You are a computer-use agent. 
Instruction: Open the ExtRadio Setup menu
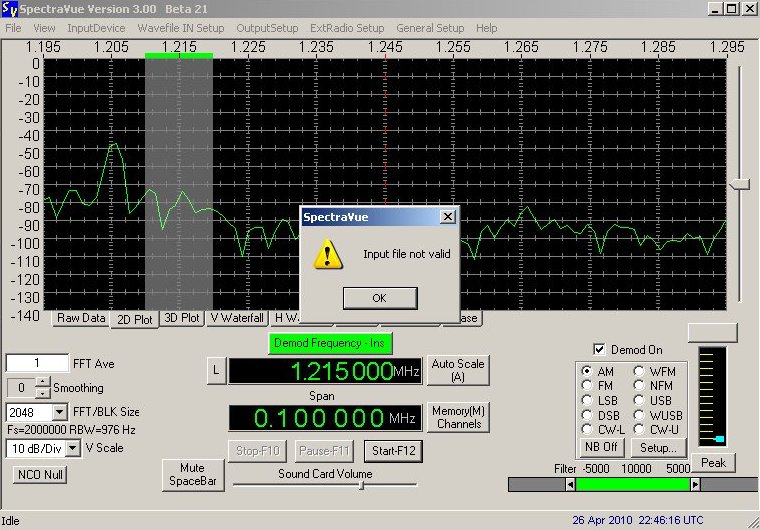[347, 28]
